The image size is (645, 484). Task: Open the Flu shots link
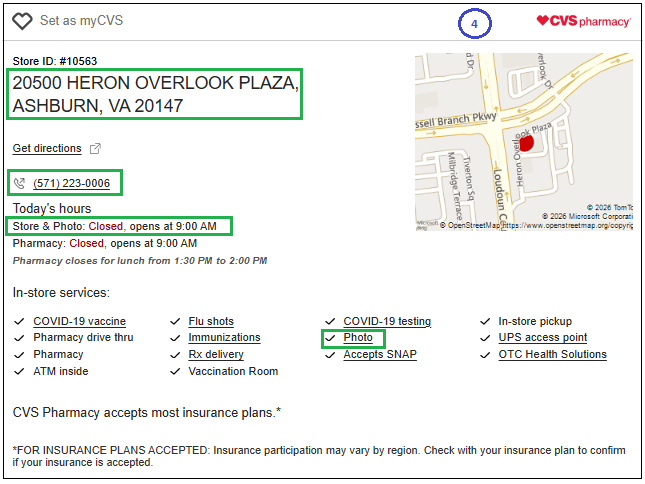(211, 321)
